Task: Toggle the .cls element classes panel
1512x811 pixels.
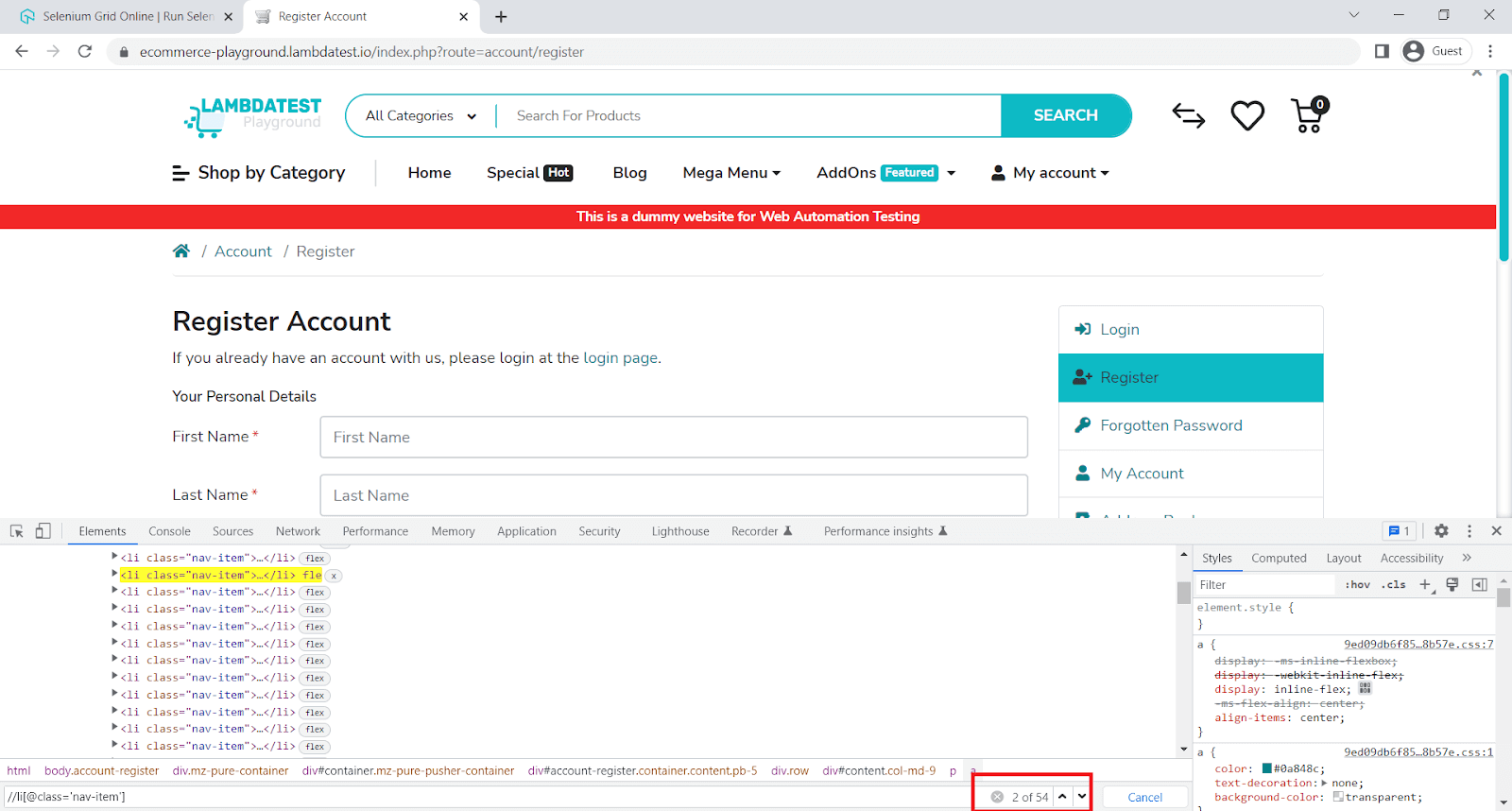Action: (1393, 585)
